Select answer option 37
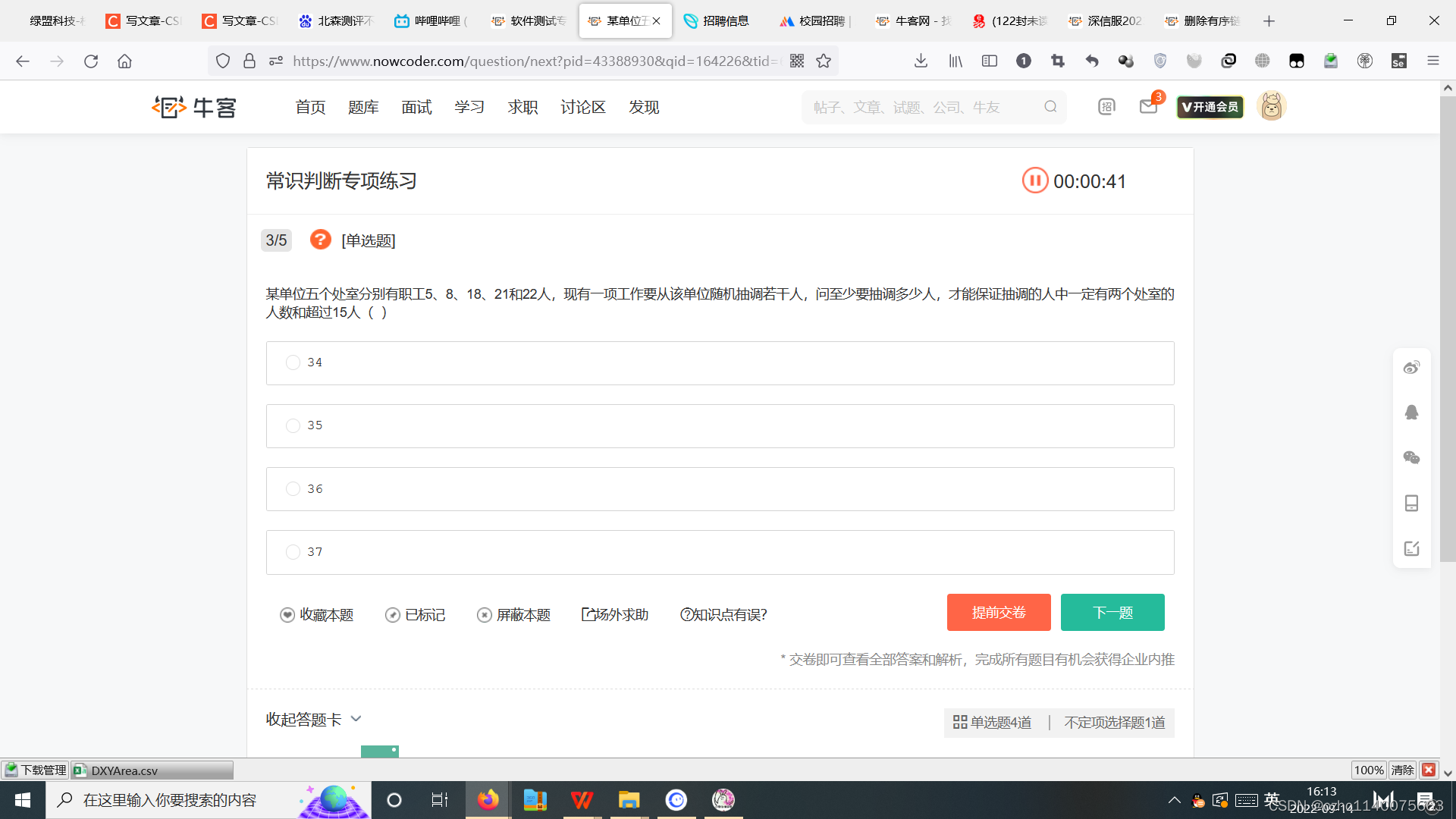The image size is (1456, 819). [x=293, y=551]
